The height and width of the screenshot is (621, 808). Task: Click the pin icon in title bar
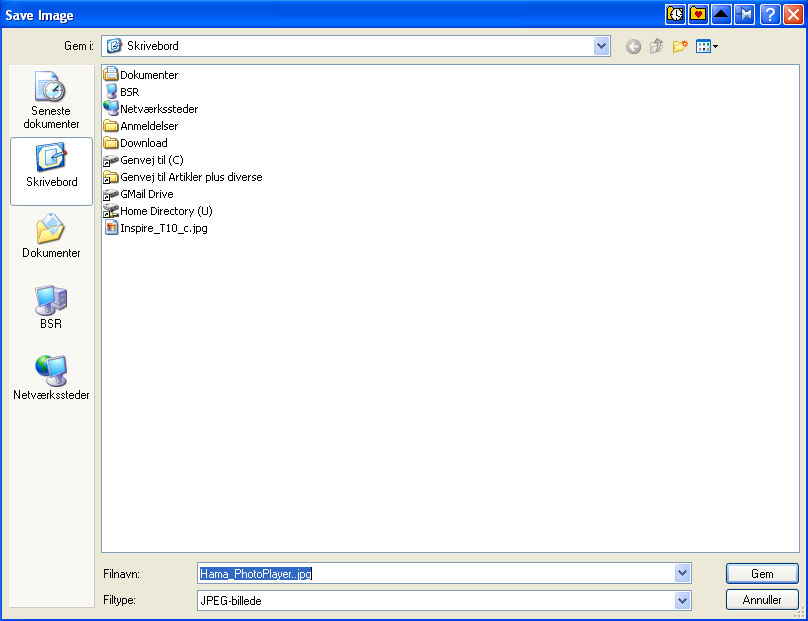tap(745, 14)
